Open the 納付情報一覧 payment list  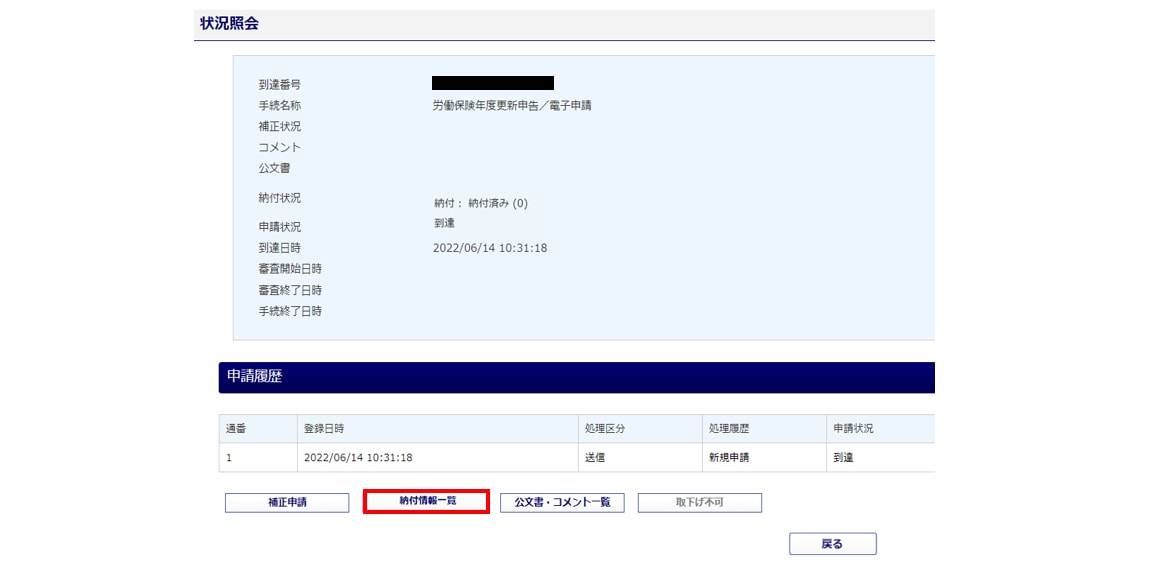tap(426, 501)
